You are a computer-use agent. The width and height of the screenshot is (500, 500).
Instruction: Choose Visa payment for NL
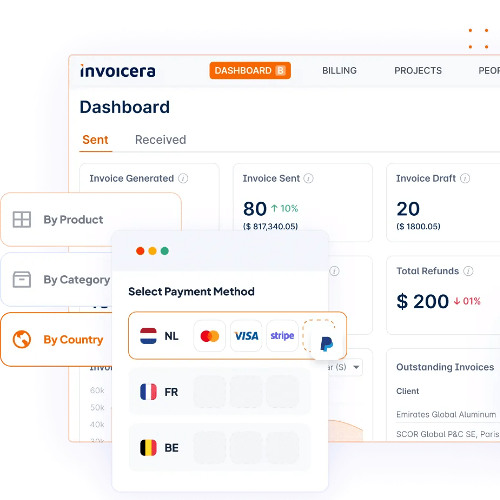(x=246, y=336)
